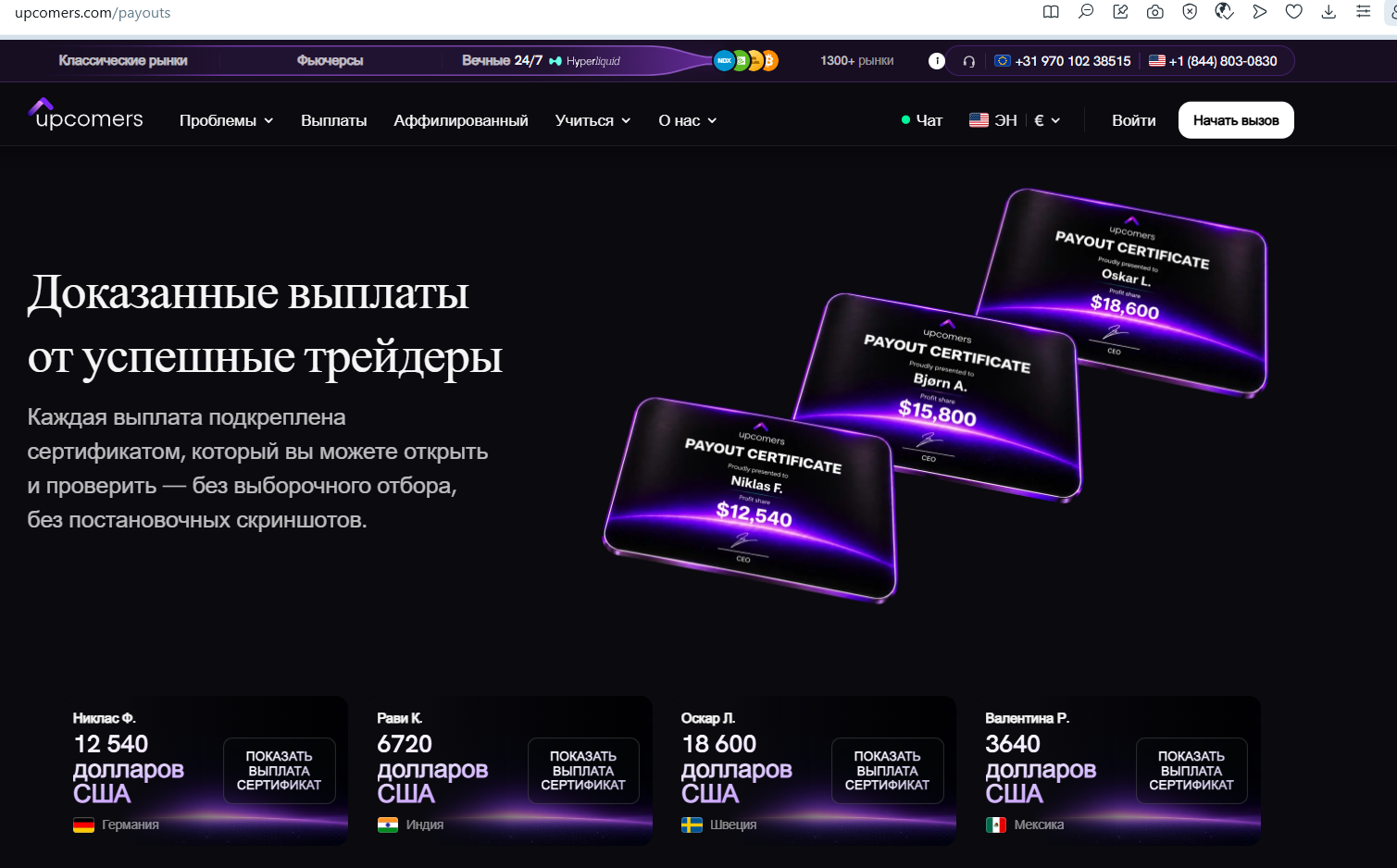1397x868 pixels.
Task: Open the ad blocker shield icon
Action: pos(1190,12)
